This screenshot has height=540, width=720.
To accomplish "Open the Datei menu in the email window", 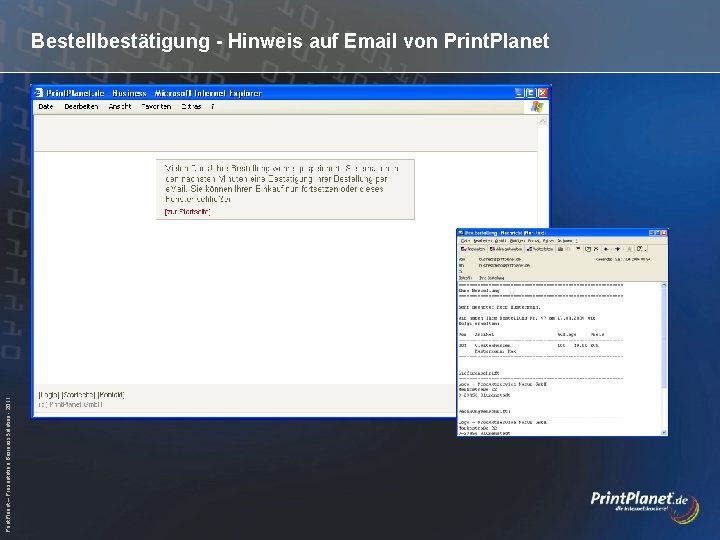I will click(x=465, y=241).
